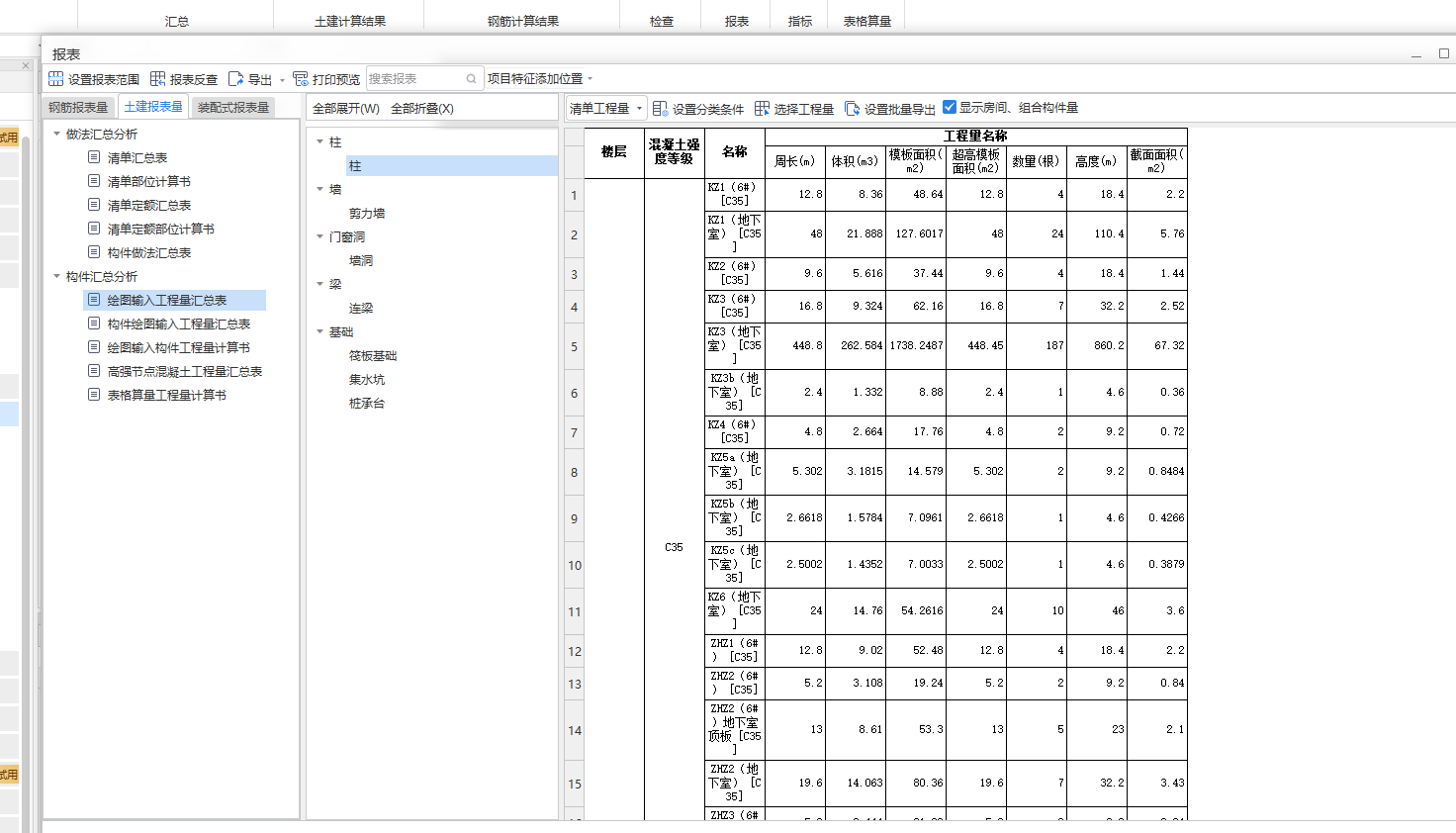This screenshot has height=833, width=1456.
Task: Close the small left-side panel tab
Action: 26,65
